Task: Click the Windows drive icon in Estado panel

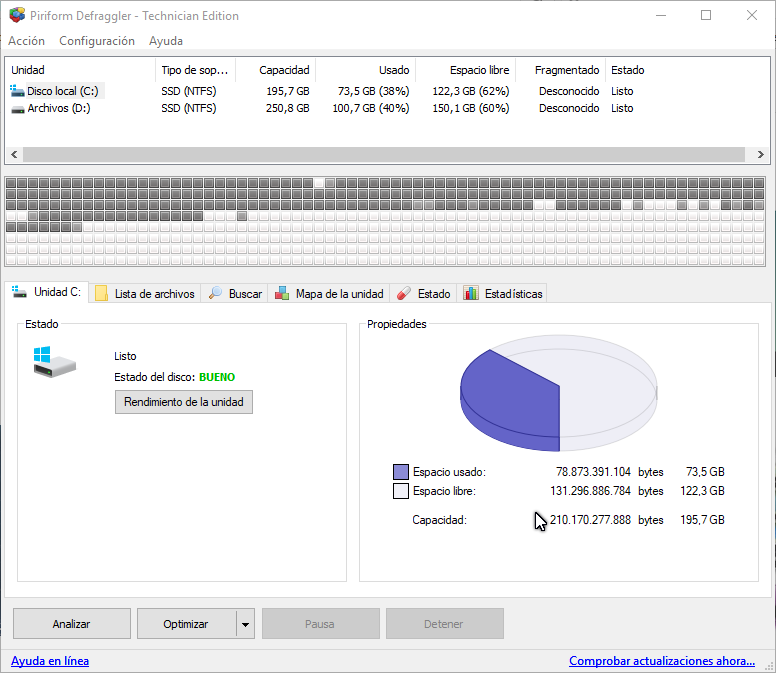Action: point(54,362)
